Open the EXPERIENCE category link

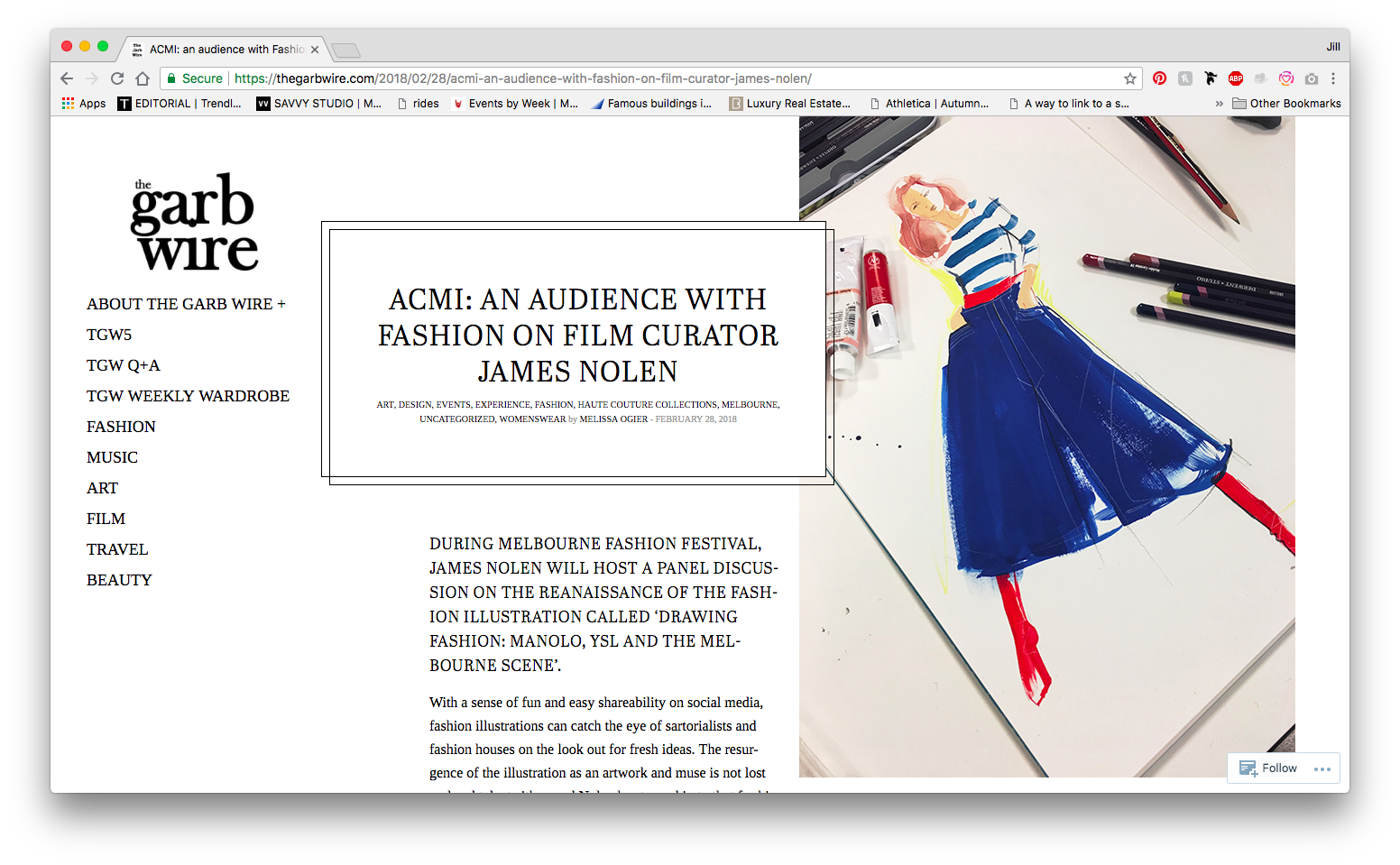(x=502, y=405)
